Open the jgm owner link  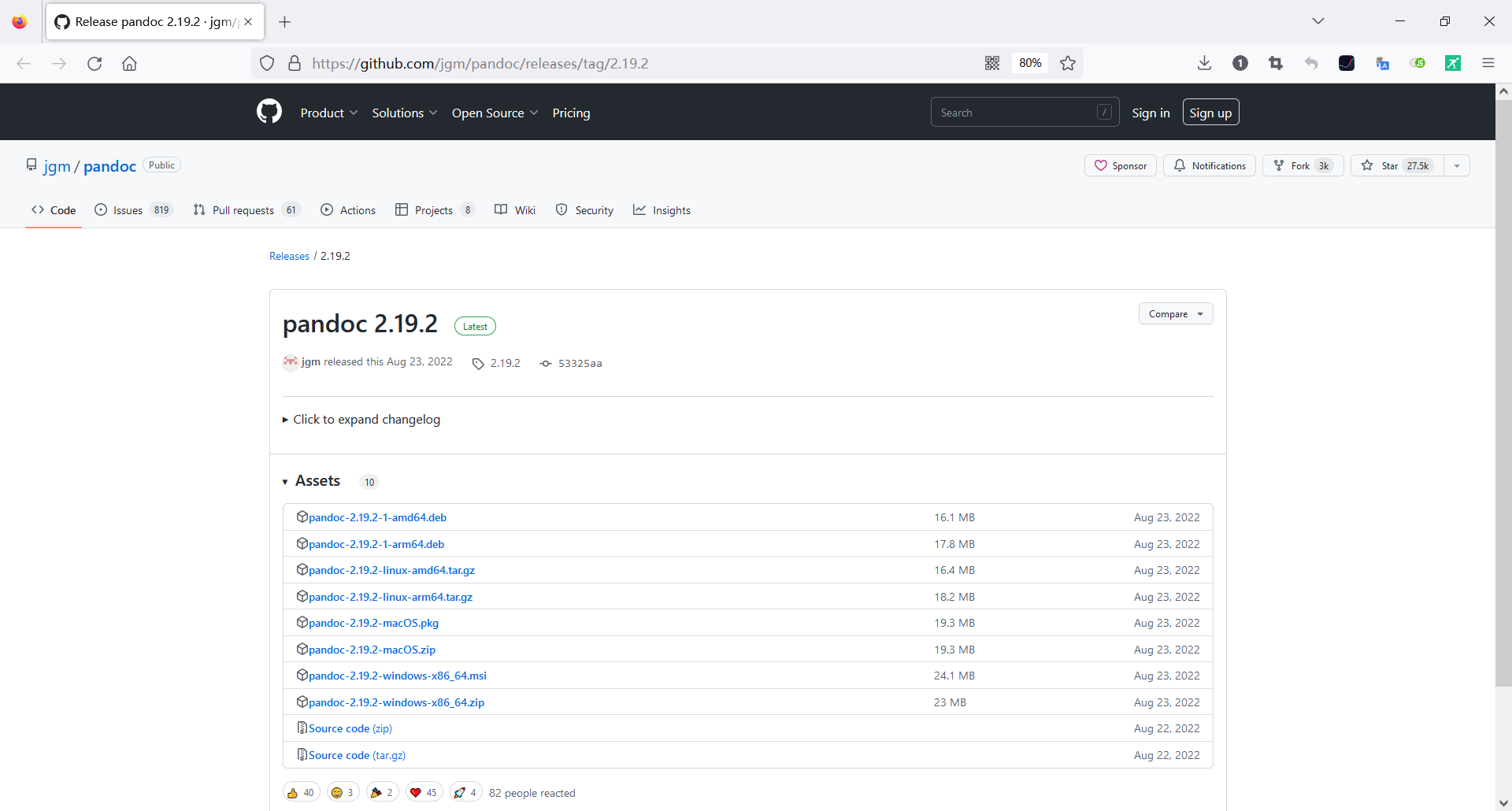coord(57,166)
